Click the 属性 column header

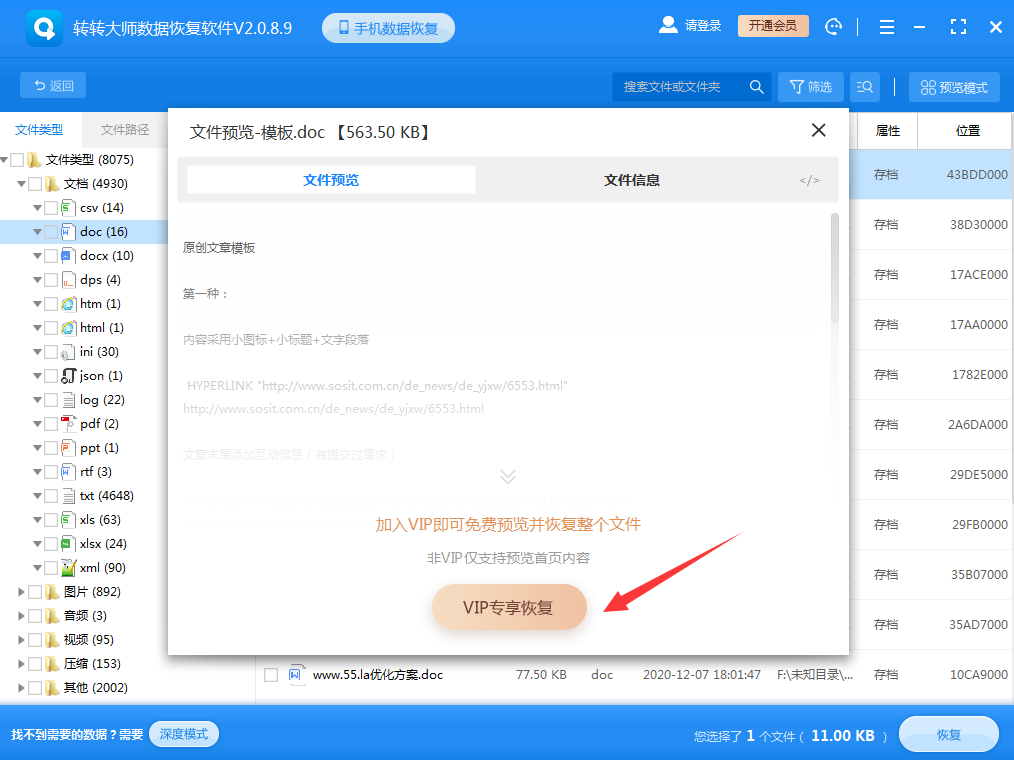887,131
